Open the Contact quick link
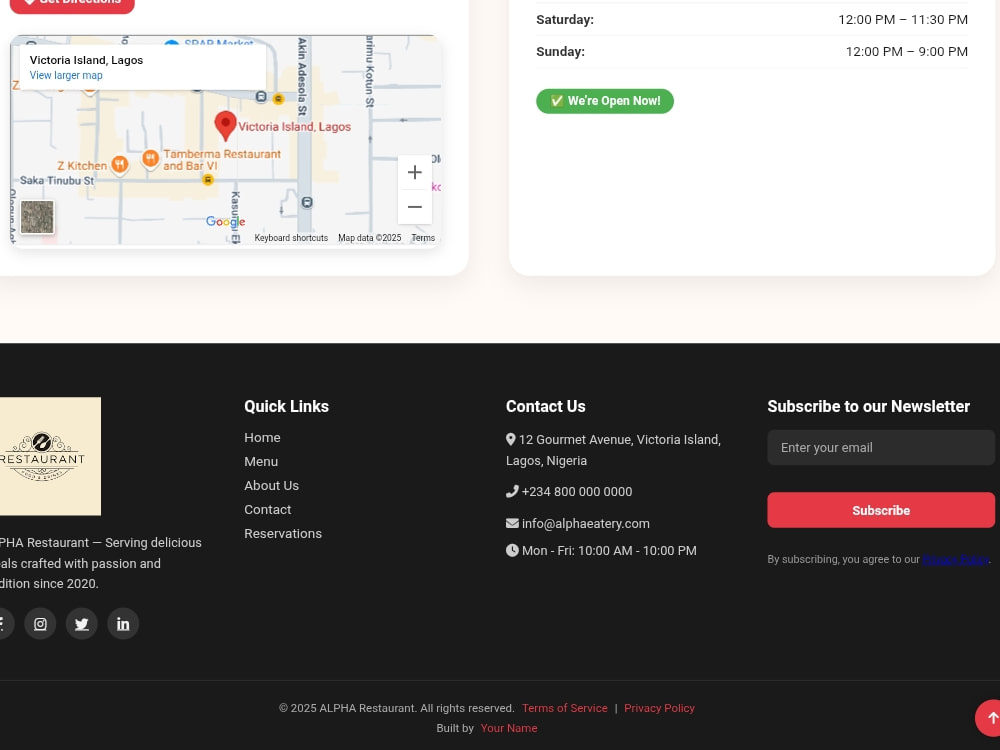The image size is (1000, 750). tap(267, 510)
